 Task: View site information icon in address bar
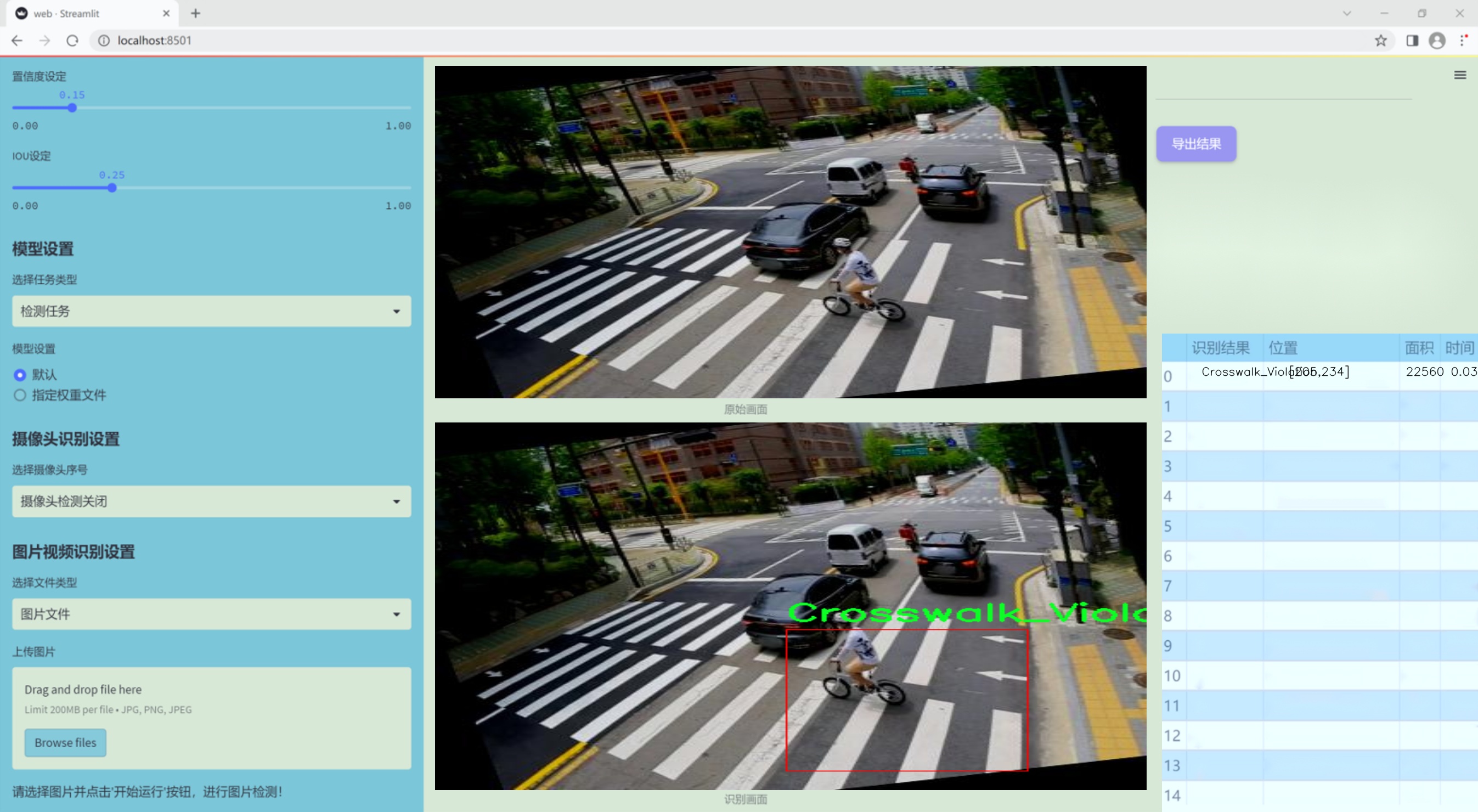(104, 41)
